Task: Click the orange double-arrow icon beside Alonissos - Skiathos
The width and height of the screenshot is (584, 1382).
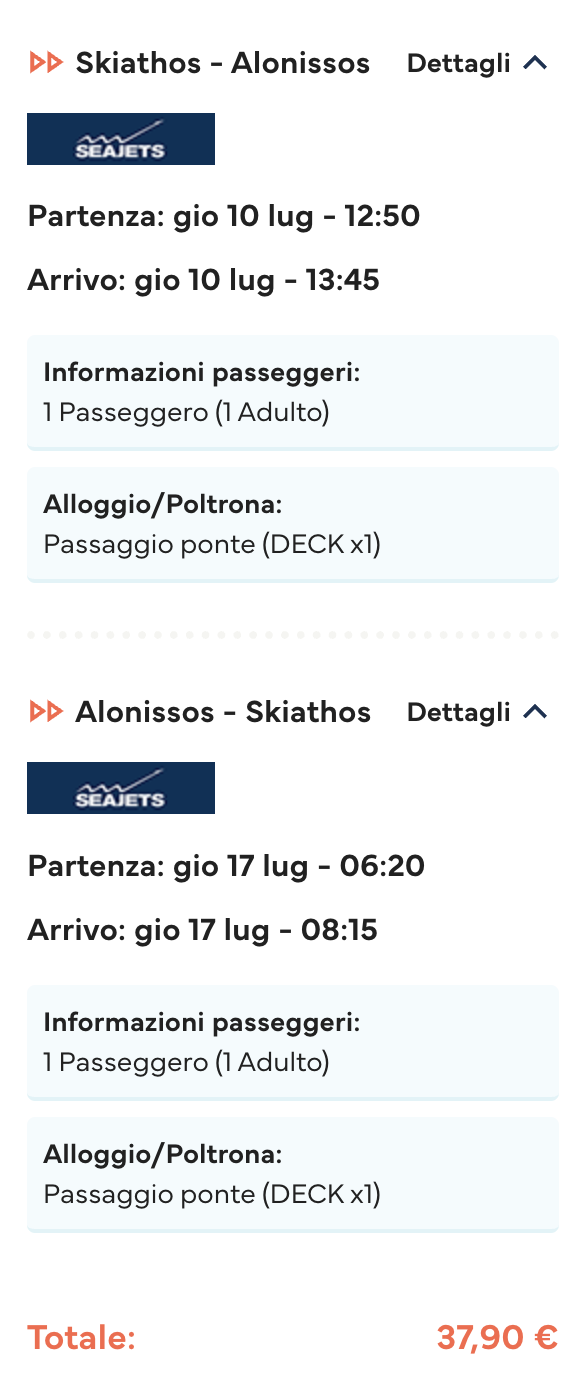Action: click(46, 713)
